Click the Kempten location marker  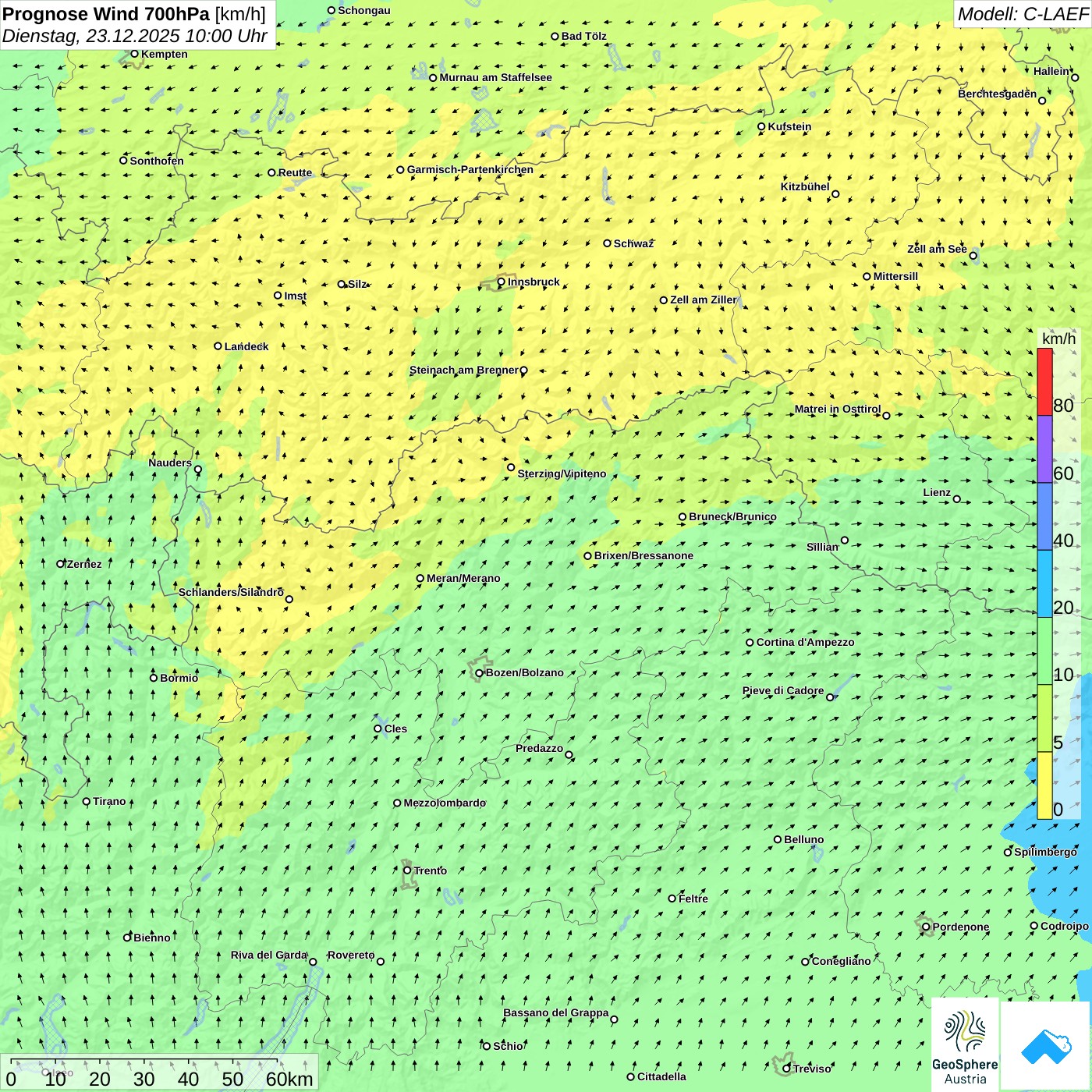coord(134,54)
